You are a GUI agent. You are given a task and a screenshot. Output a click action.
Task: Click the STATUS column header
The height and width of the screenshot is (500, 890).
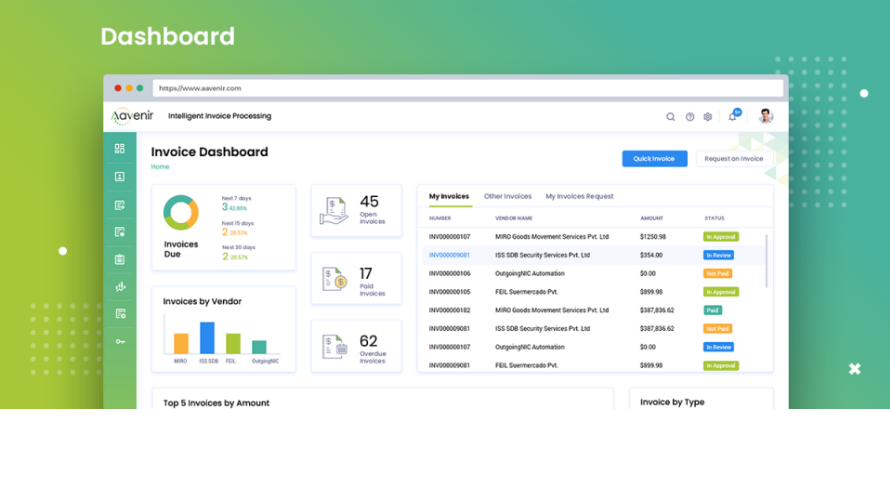point(714,218)
